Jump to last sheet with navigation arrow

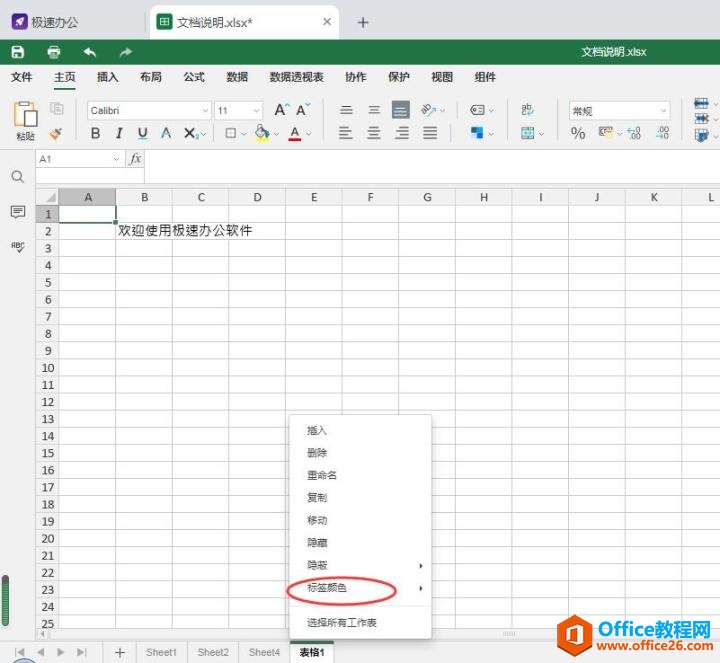[x=82, y=652]
